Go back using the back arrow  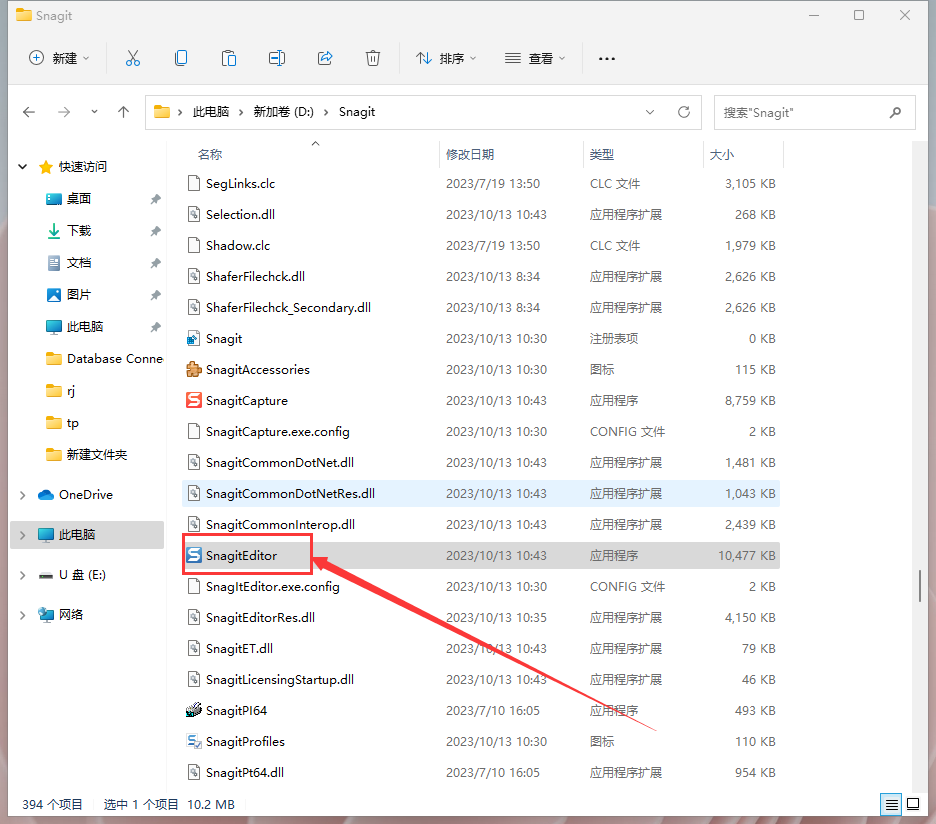(29, 111)
